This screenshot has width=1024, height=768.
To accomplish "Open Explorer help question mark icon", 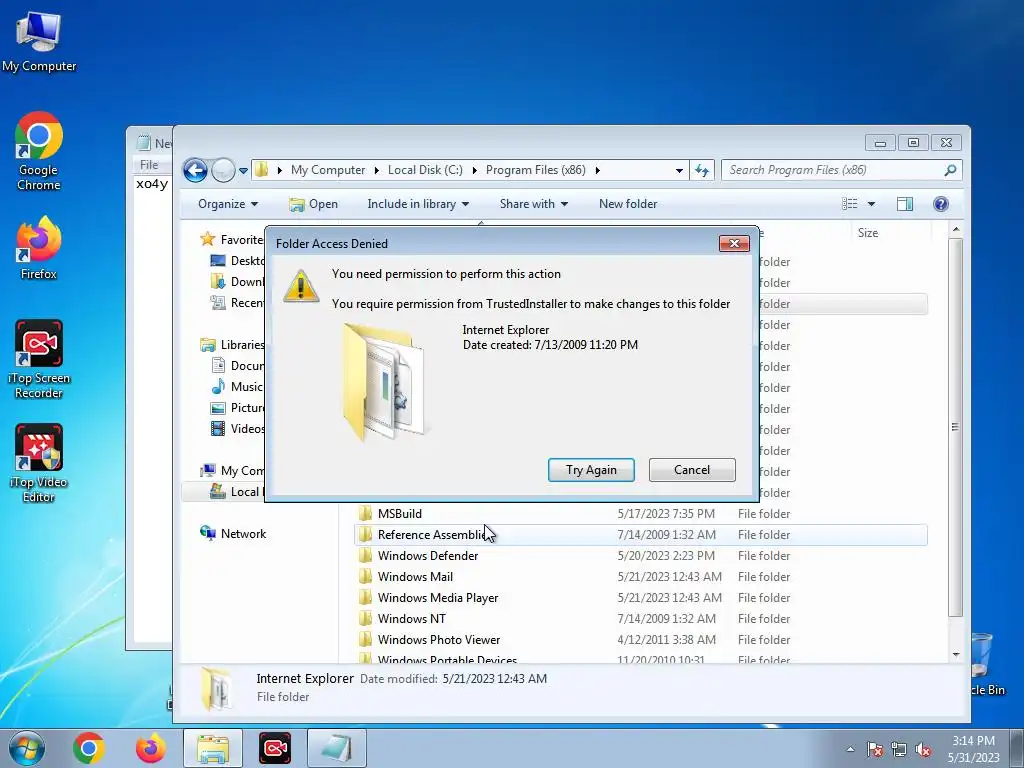I will (x=940, y=204).
